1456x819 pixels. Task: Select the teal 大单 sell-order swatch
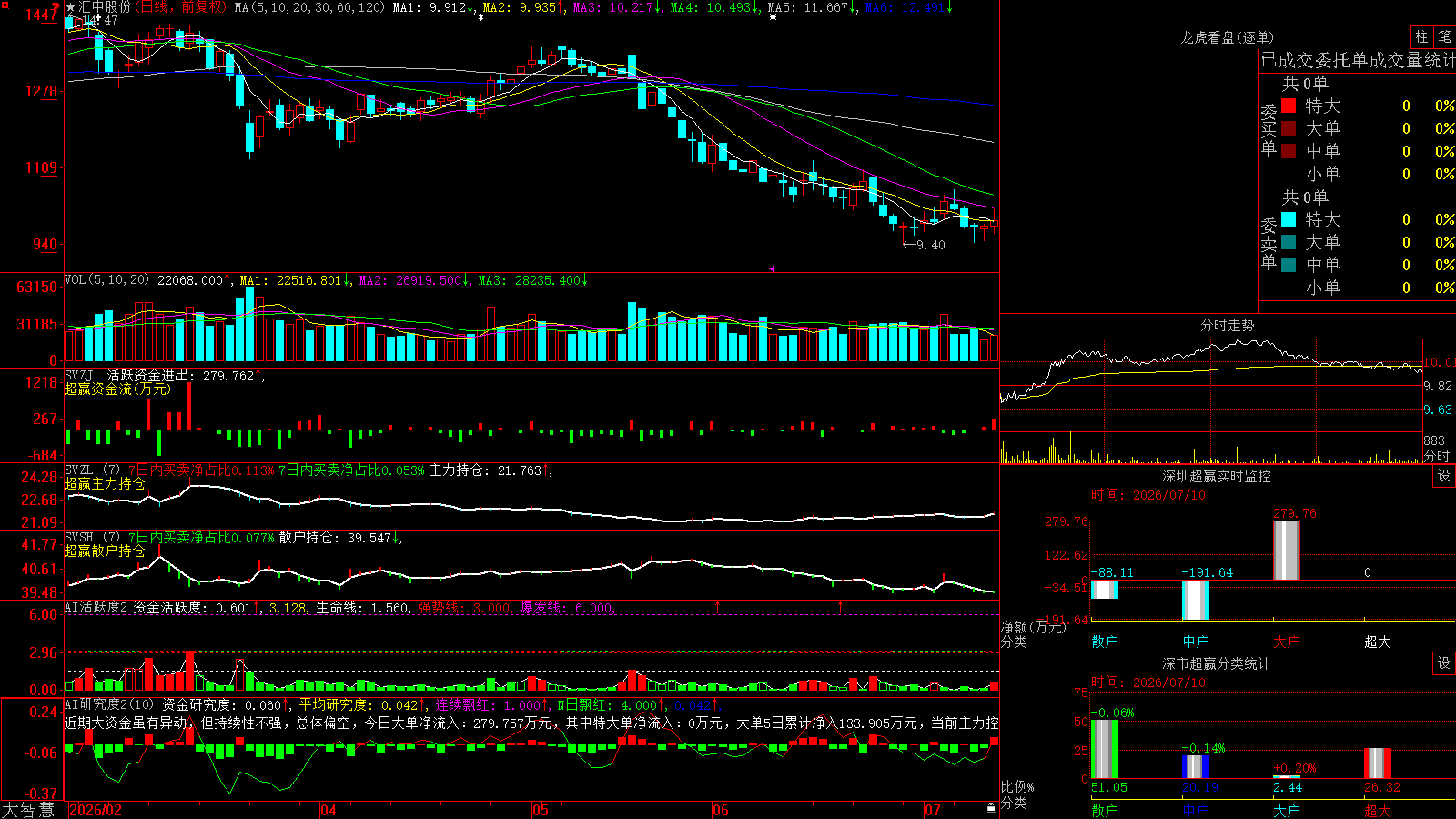pyautogui.click(x=1289, y=242)
